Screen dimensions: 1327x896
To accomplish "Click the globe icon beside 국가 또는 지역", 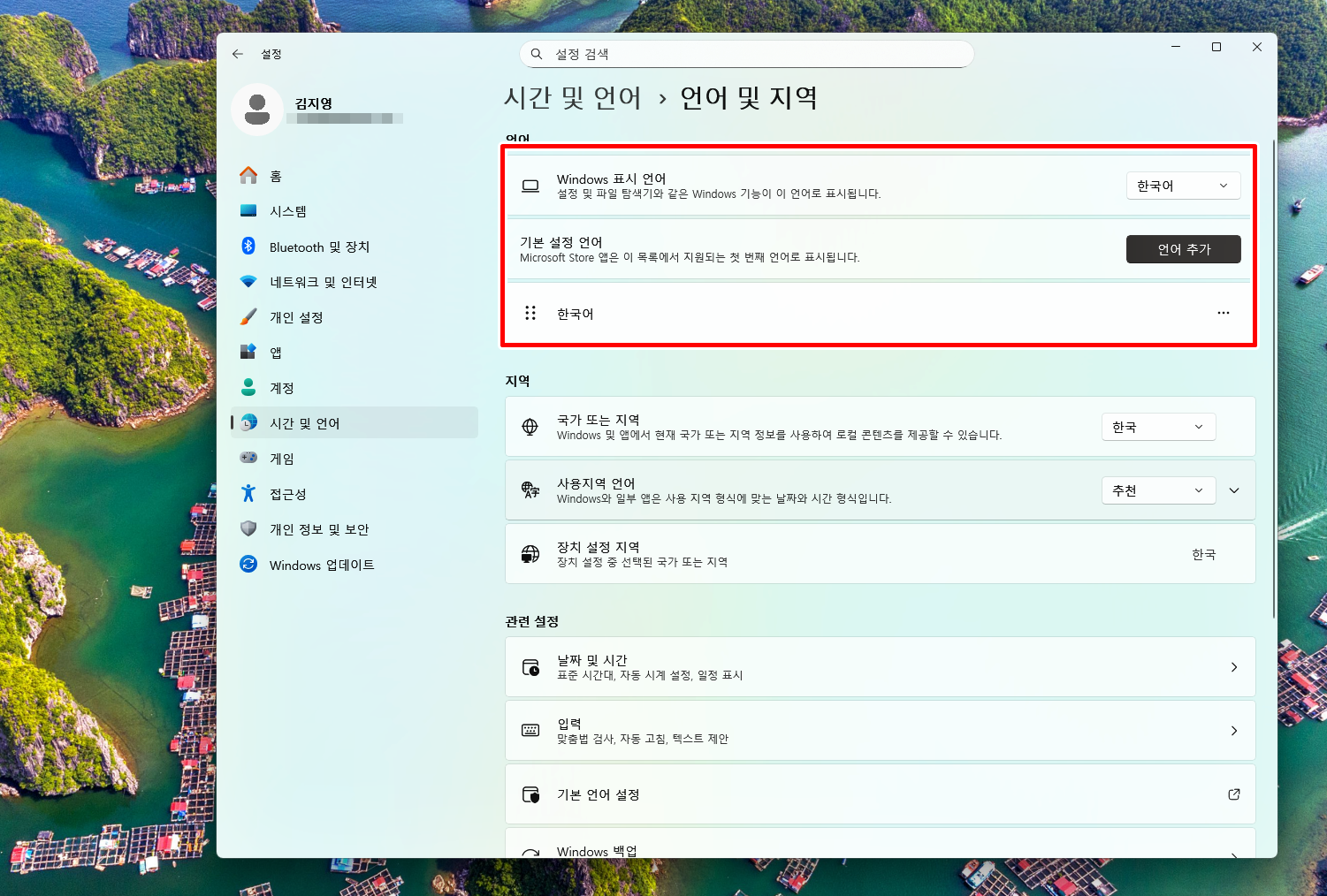I will point(530,427).
